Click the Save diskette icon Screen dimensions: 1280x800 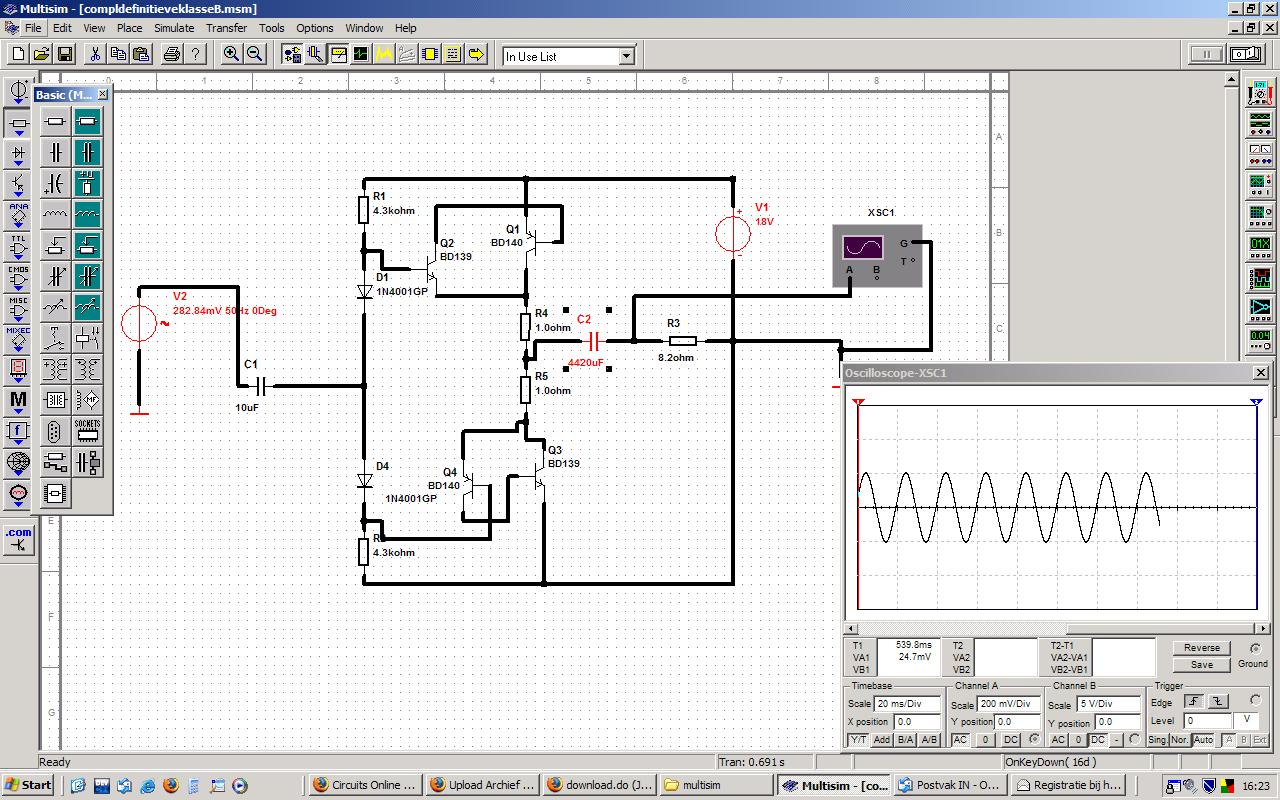point(65,54)
